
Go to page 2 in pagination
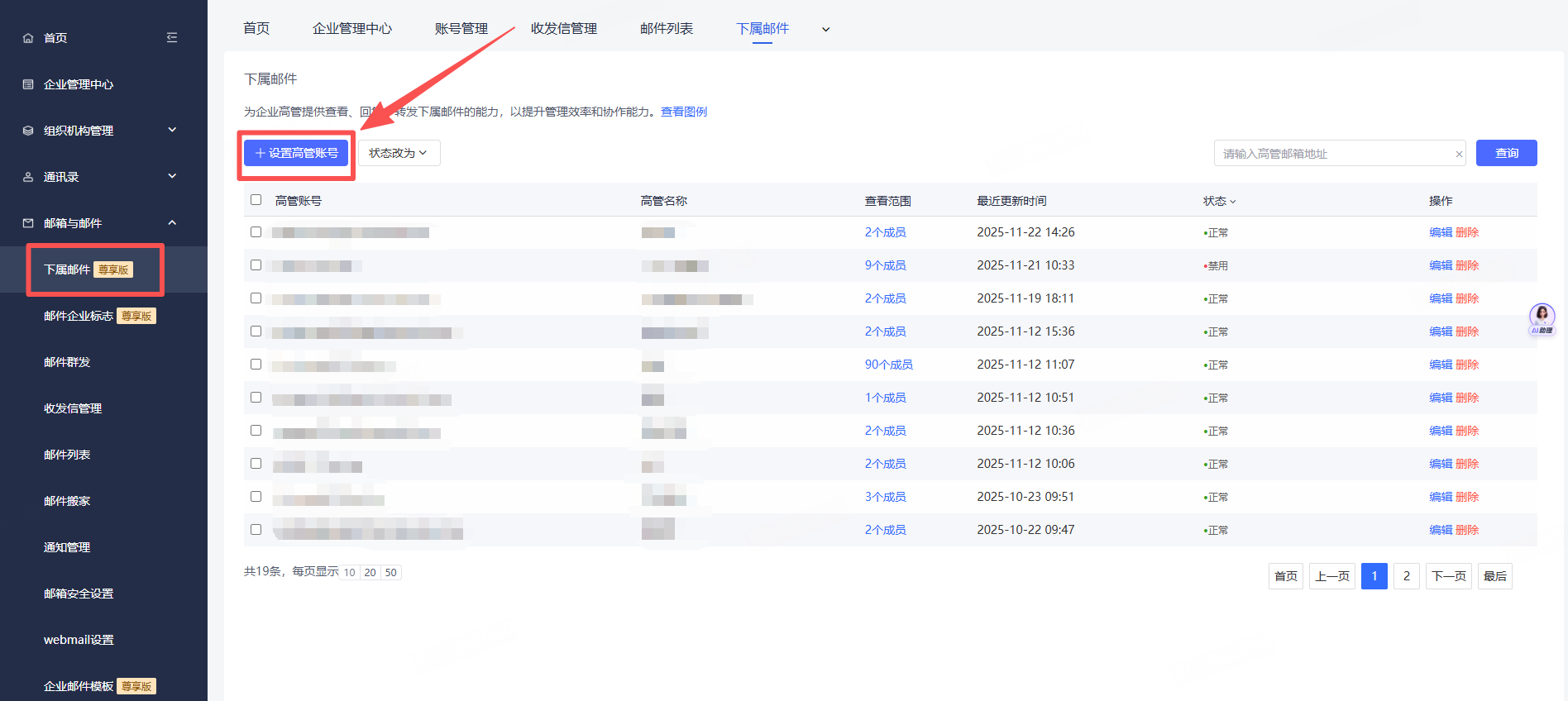[1407, 576]
